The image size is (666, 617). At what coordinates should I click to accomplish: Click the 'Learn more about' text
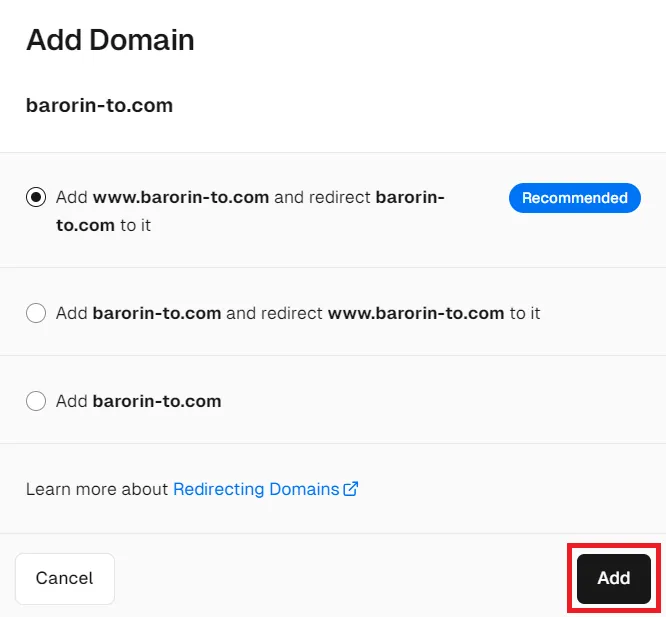[97, 489]
